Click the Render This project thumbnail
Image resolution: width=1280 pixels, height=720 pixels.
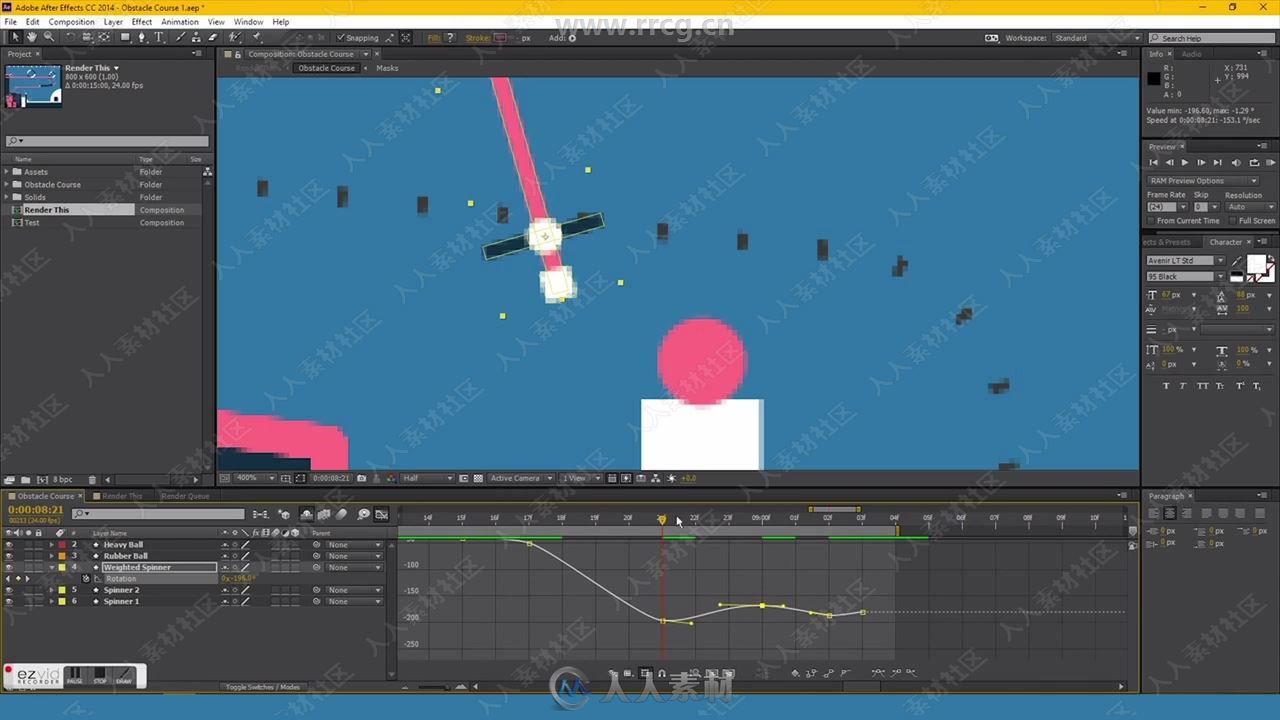pos(33,86)
